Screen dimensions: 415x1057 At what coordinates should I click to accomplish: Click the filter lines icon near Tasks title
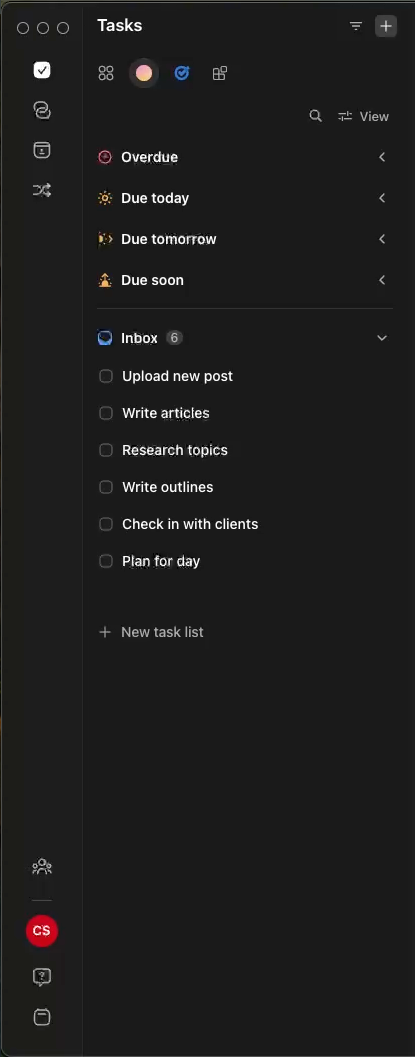[x=356, y=26]
